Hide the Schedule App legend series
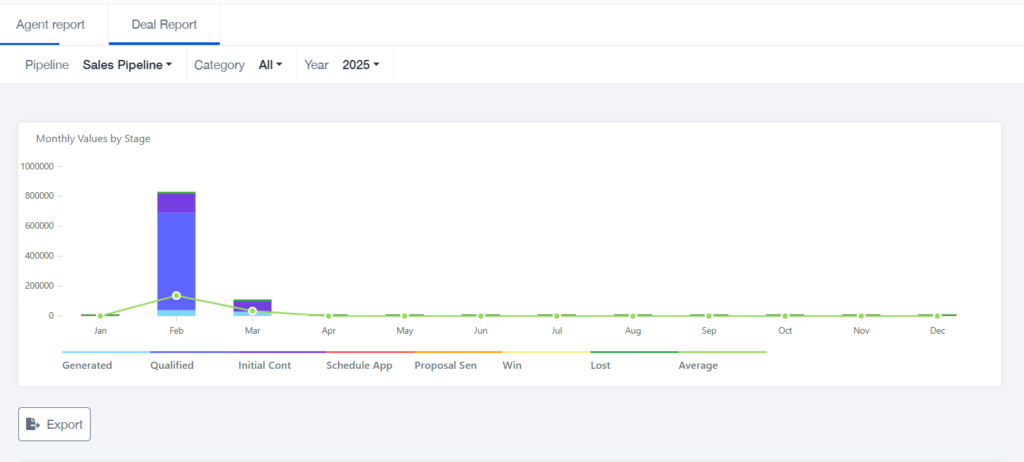The height and width of the screenshot is (462, 1024). coord(359,365)
